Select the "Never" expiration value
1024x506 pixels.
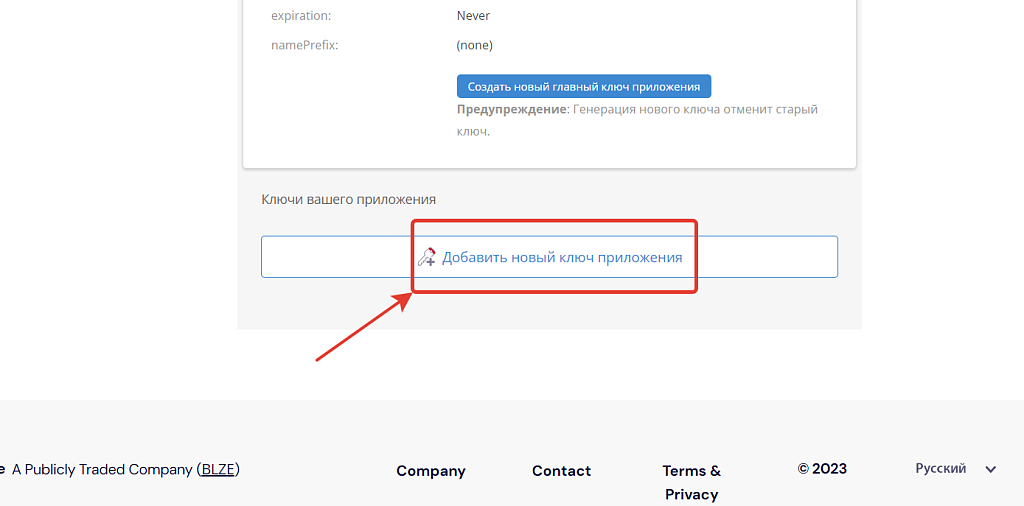pos(473,16)
